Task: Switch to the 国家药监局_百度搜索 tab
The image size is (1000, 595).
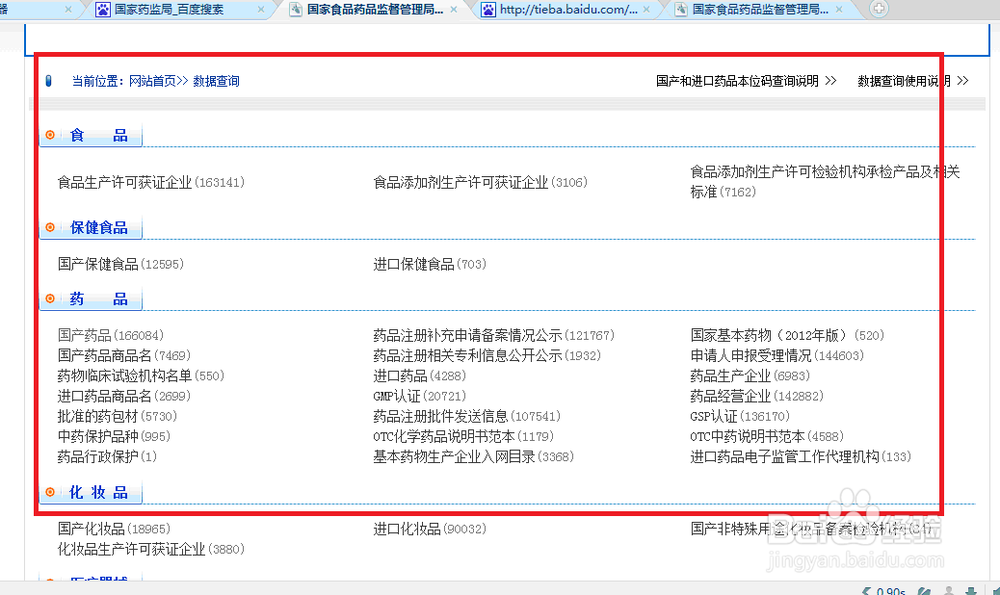Action: (x=168, y=9)
